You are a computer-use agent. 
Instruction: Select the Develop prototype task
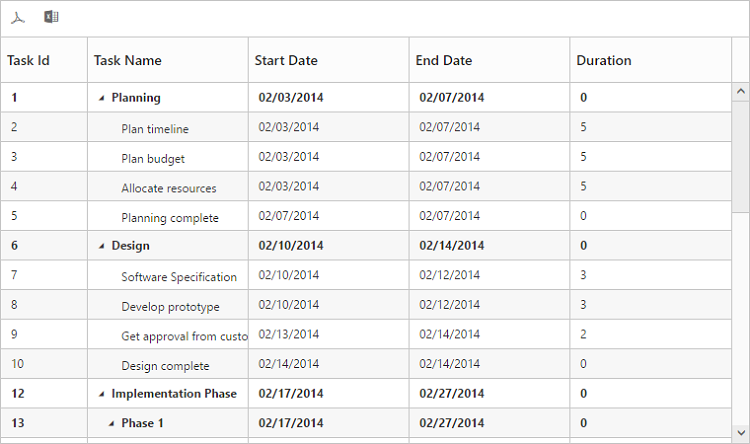[170, 307]
